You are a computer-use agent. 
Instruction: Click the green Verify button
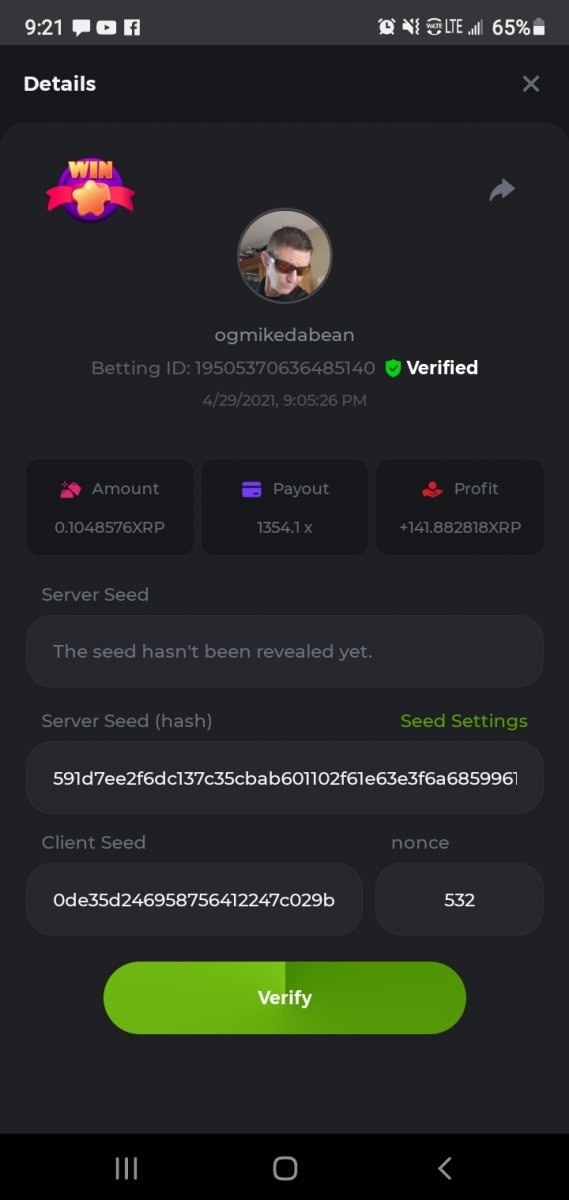[x=285, y=998]
